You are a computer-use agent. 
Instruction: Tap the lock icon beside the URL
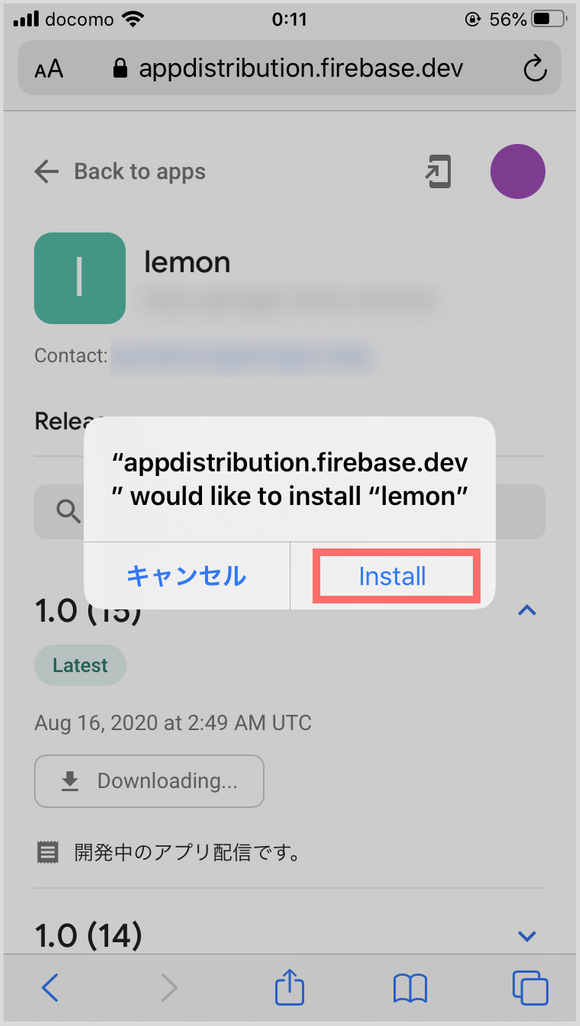click(119, 69)
